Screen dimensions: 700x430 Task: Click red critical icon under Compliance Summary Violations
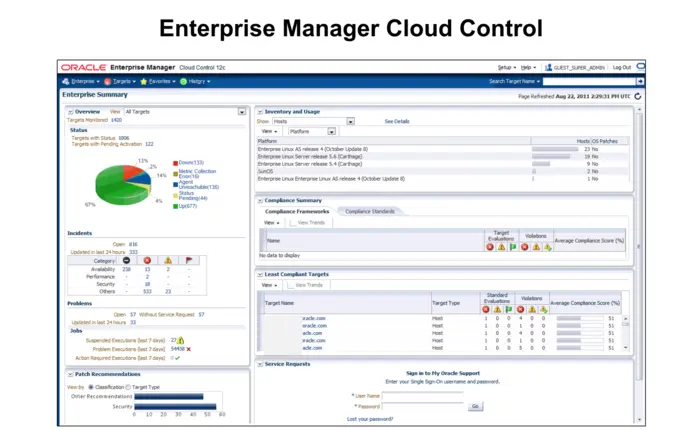525,247
